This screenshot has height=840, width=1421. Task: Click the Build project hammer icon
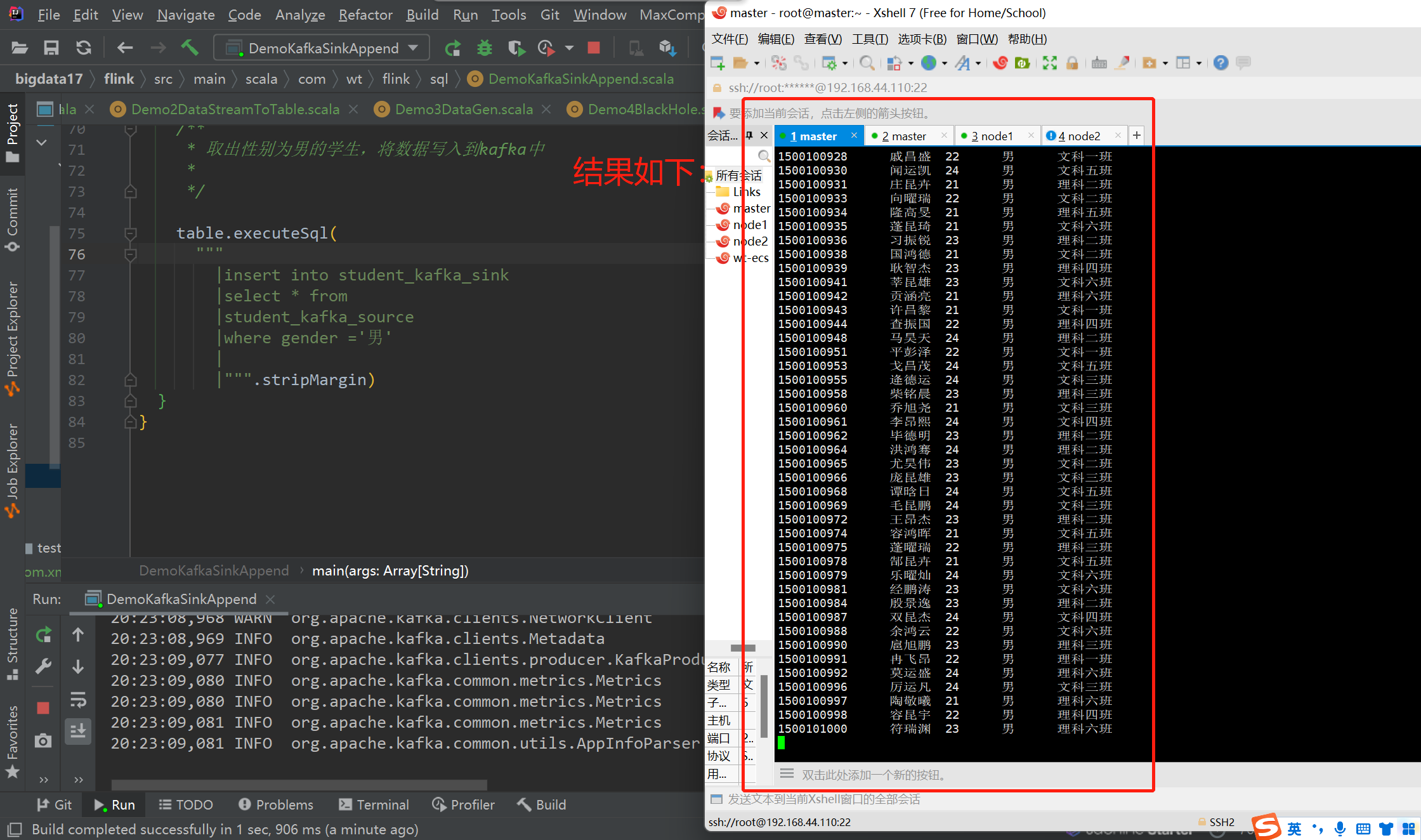pyautogui.click(x=189, y=48)
